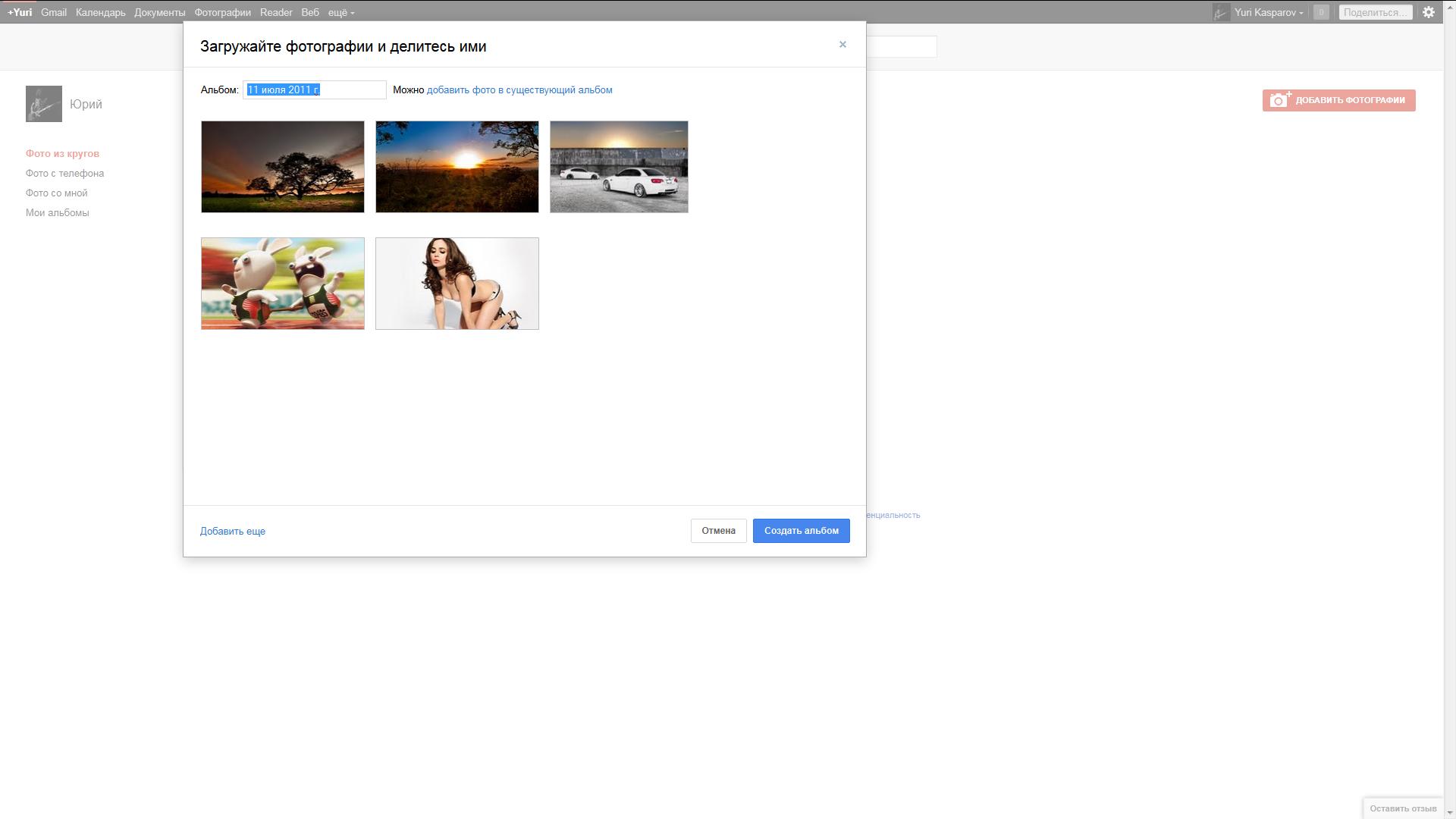Open Gmail from the top bar
The width and height of the screenshot is (1456, 819).
54,12
